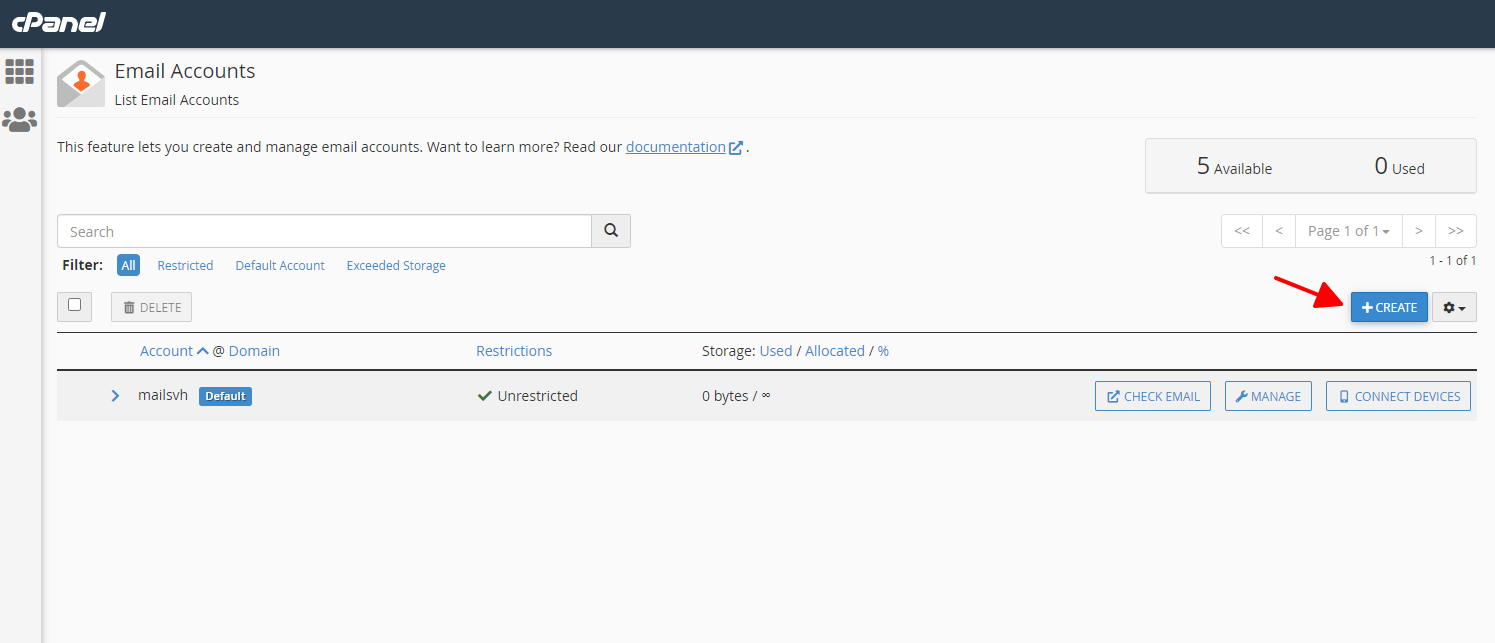Open the gear settings dropdown
Image resolution: width=1495 pixels, height=643 pixels.
(x=1454, y=307)
